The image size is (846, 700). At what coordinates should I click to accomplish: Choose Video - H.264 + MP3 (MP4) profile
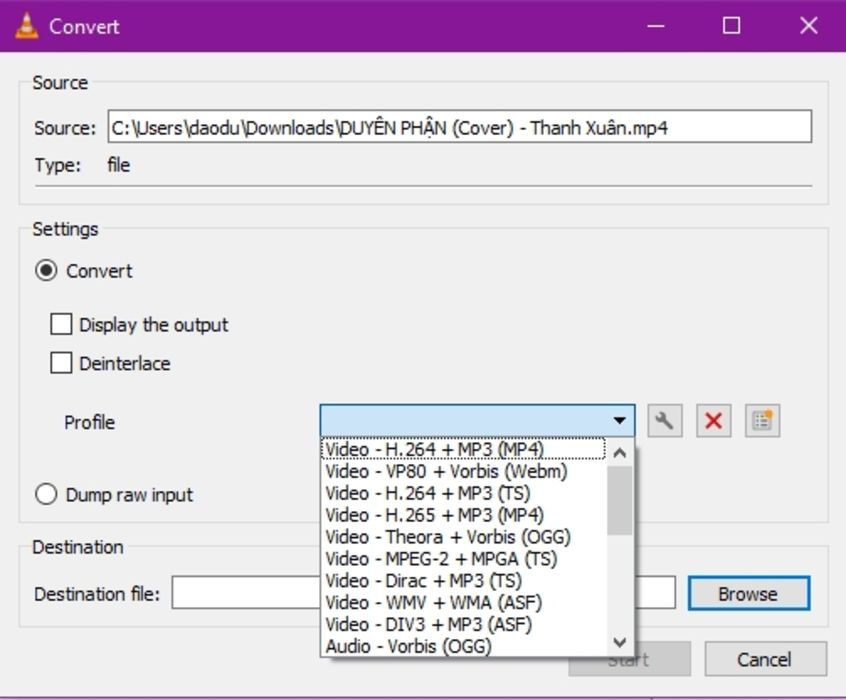[x=463, y=449]
